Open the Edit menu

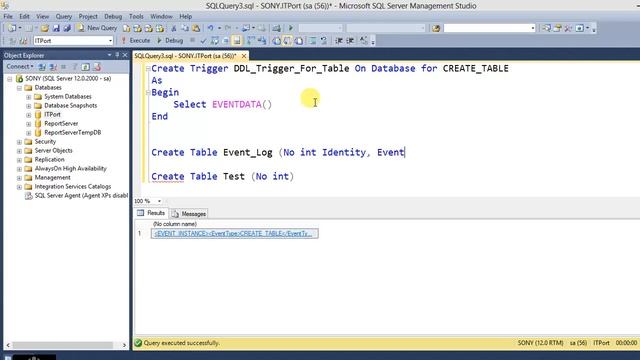(24, 17)
